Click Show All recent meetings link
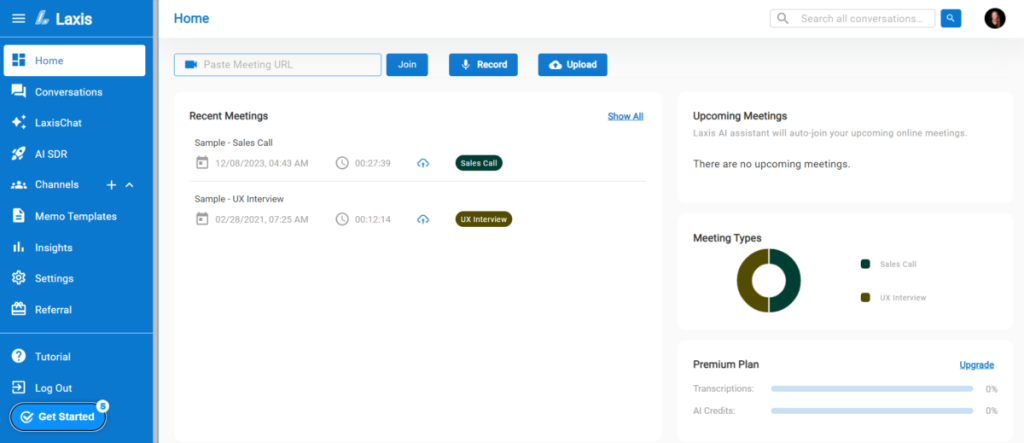Image resolution: width=1024 pixels, height=443 pixels. tap(625, 116)
